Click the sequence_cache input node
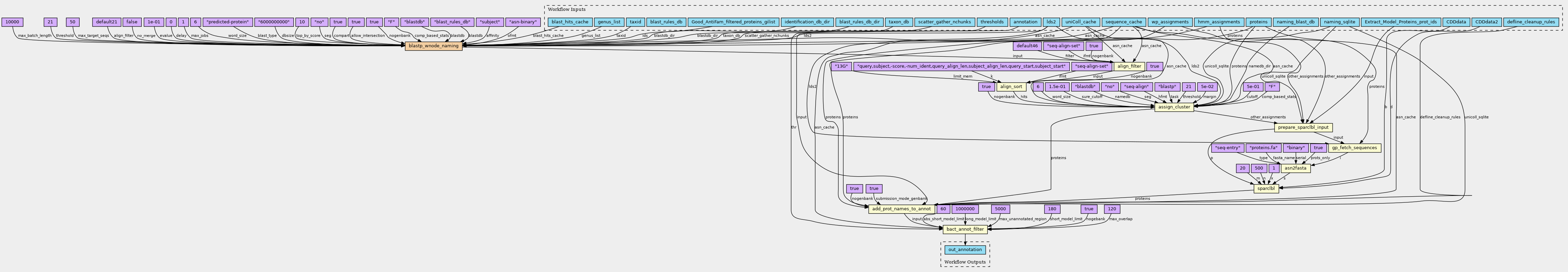This screenshot has height=272, width=1568. pyautogui.click(x=1124, y=22)
